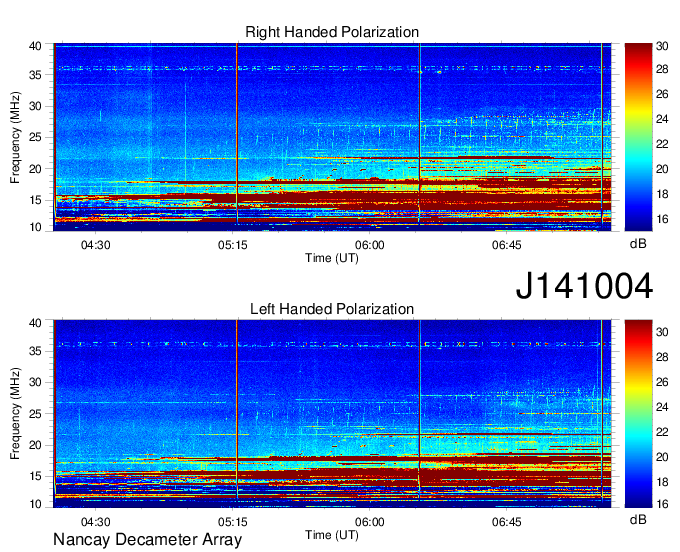Click the 24 dB value on bottom colorbar
The width and height of the screenshot is (680, 552).
662,407
